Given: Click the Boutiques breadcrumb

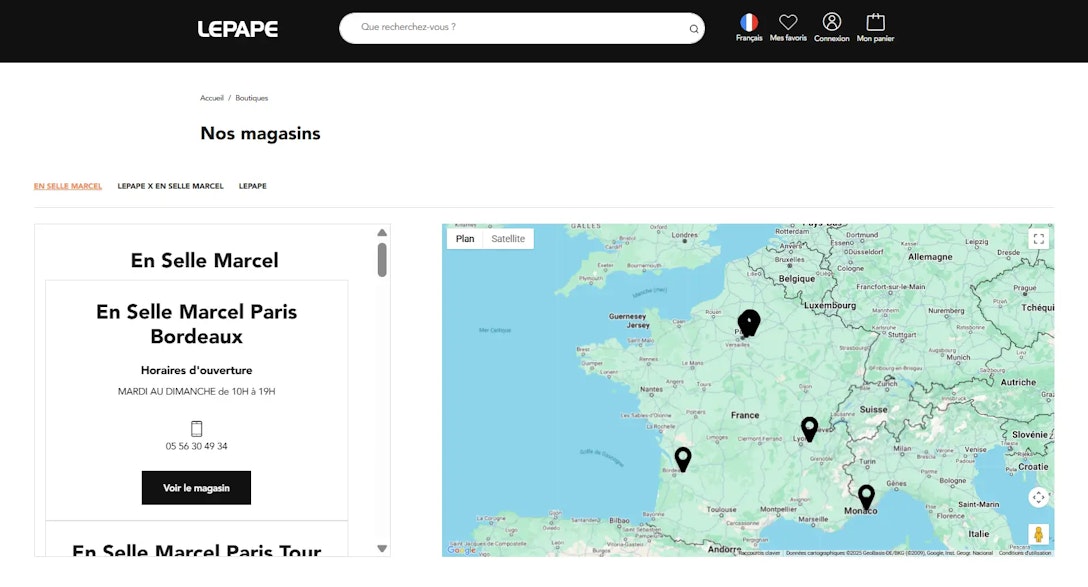Looking at the screenshot, I should point(251,98).
